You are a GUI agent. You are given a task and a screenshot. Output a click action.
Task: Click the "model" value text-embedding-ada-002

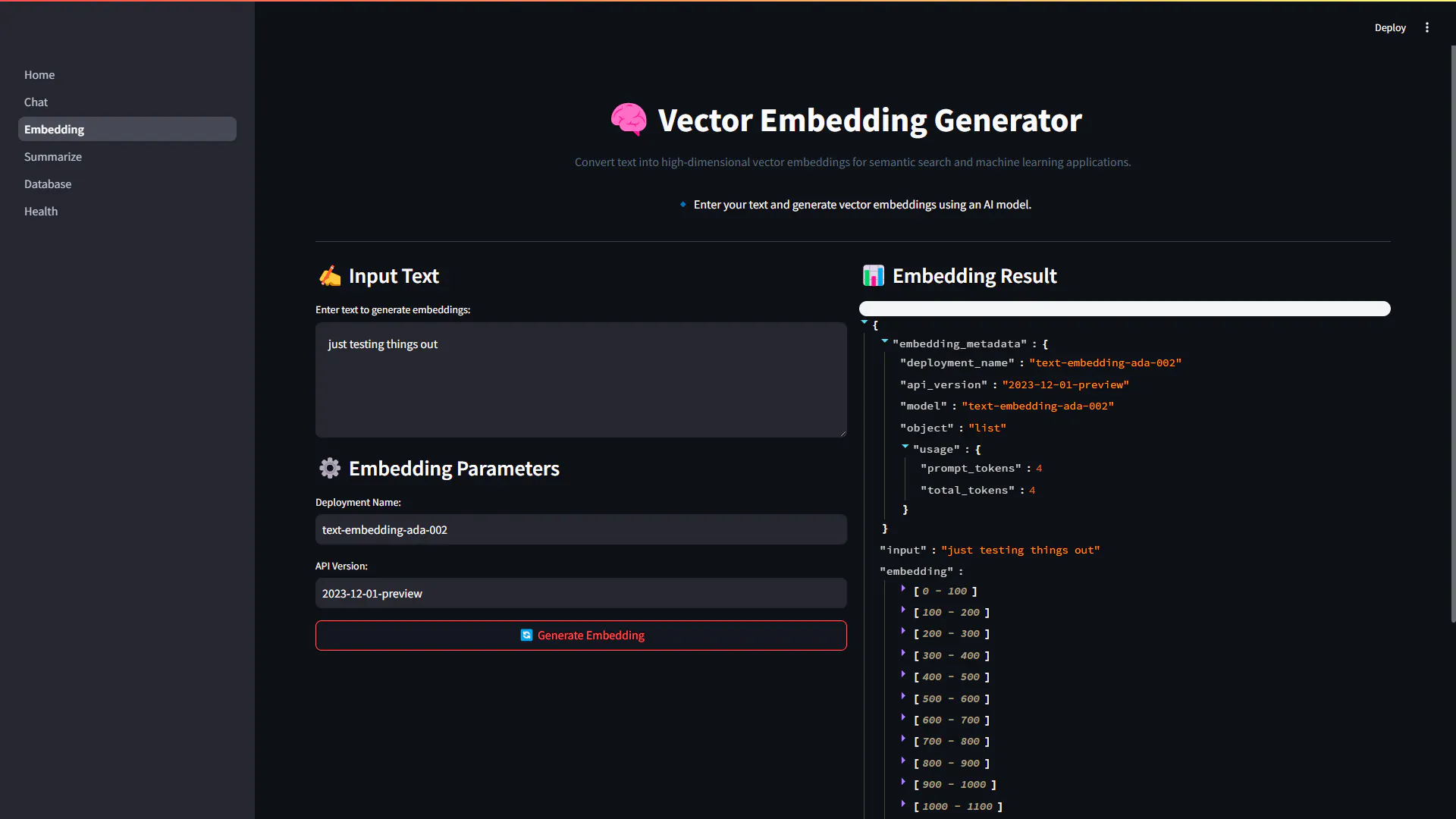(1037, 406)
